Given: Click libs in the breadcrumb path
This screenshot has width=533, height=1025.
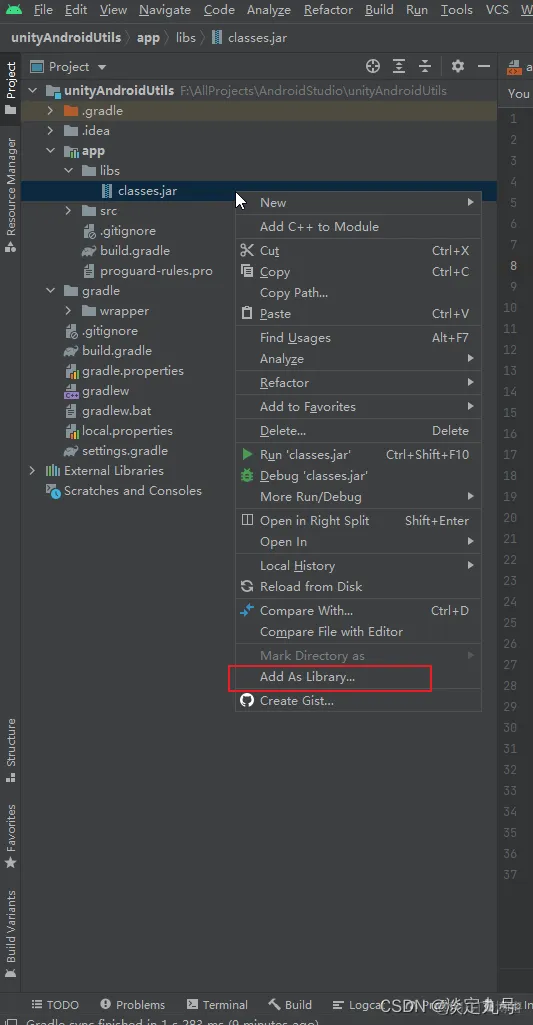Looking at the screenshot, I should tap(186, 37).
